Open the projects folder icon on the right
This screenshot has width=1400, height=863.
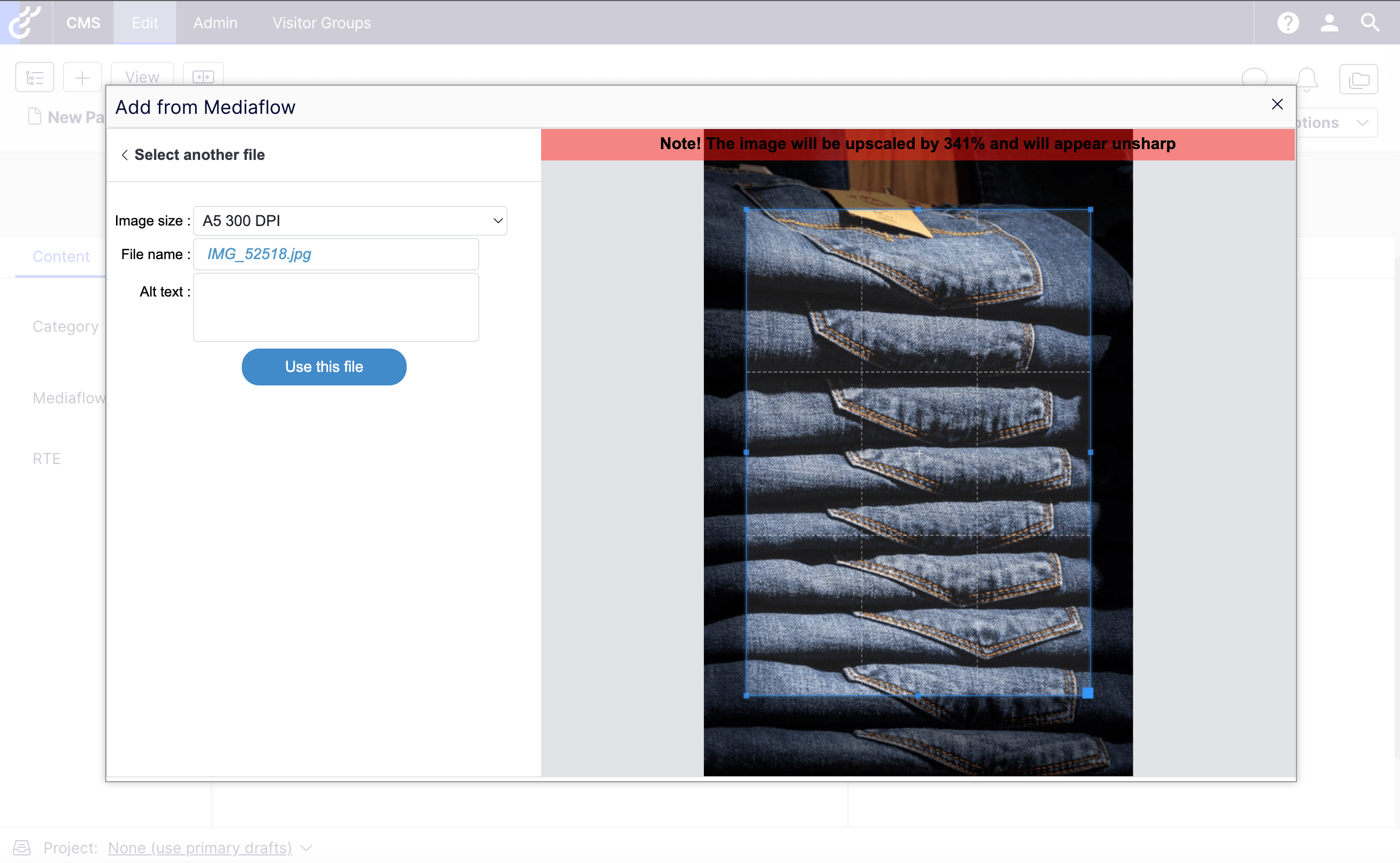[1359, 79]
